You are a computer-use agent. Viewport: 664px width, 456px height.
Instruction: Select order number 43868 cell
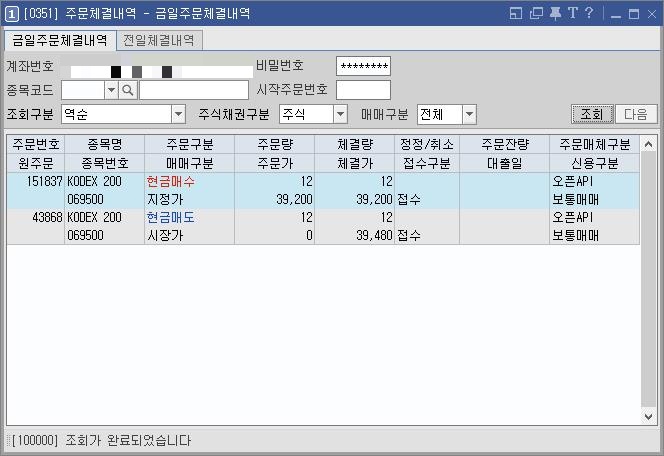tap(36, 218)
